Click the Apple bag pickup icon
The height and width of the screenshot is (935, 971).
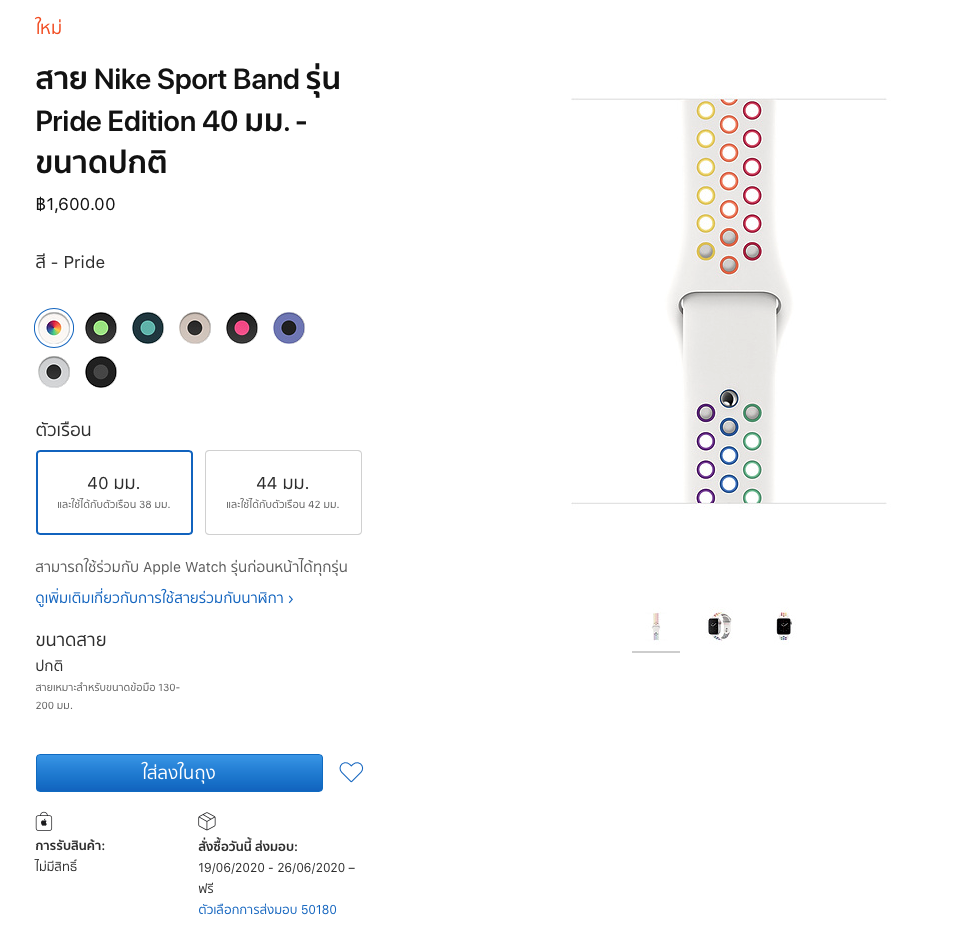(x=44, y=822)
